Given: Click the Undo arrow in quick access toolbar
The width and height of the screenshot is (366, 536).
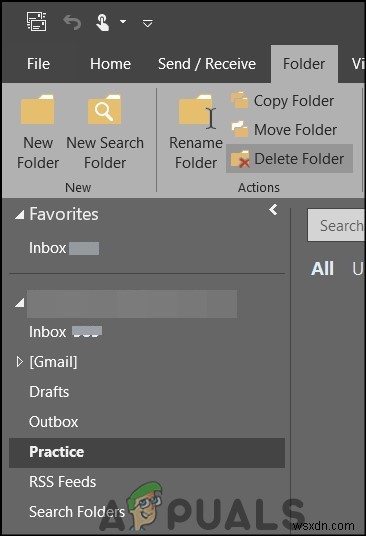Looking at the screenshot, I should point(72,23).
